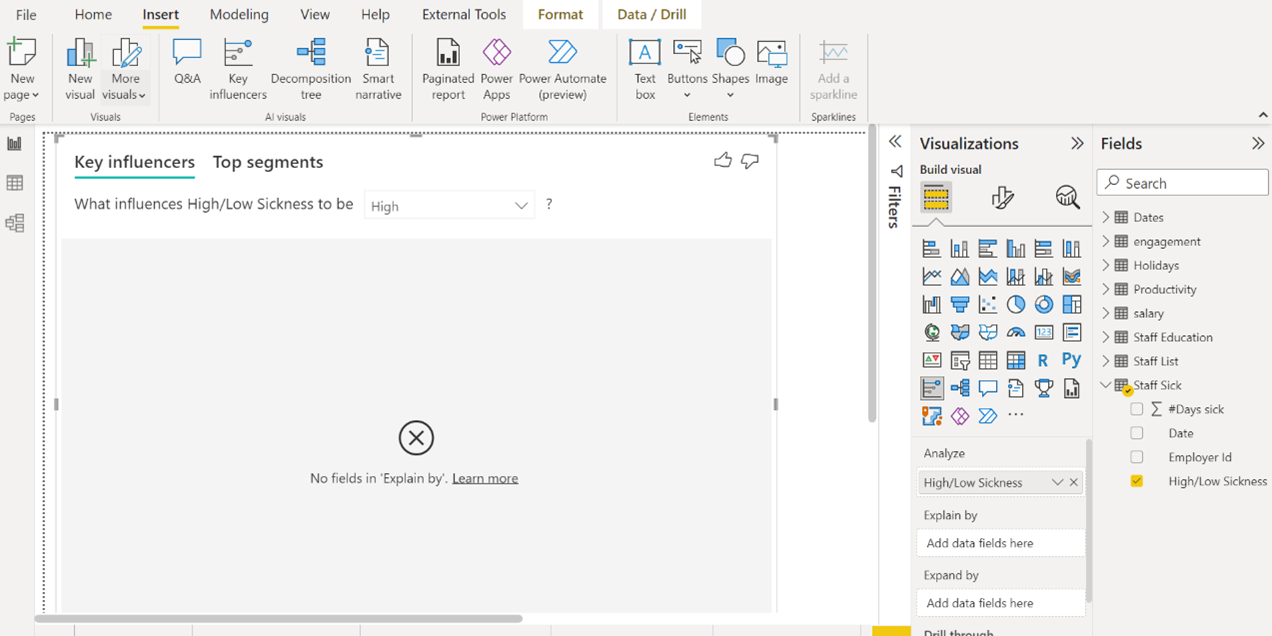
Task: Open the External Tools tab
Action: [464, 15]
